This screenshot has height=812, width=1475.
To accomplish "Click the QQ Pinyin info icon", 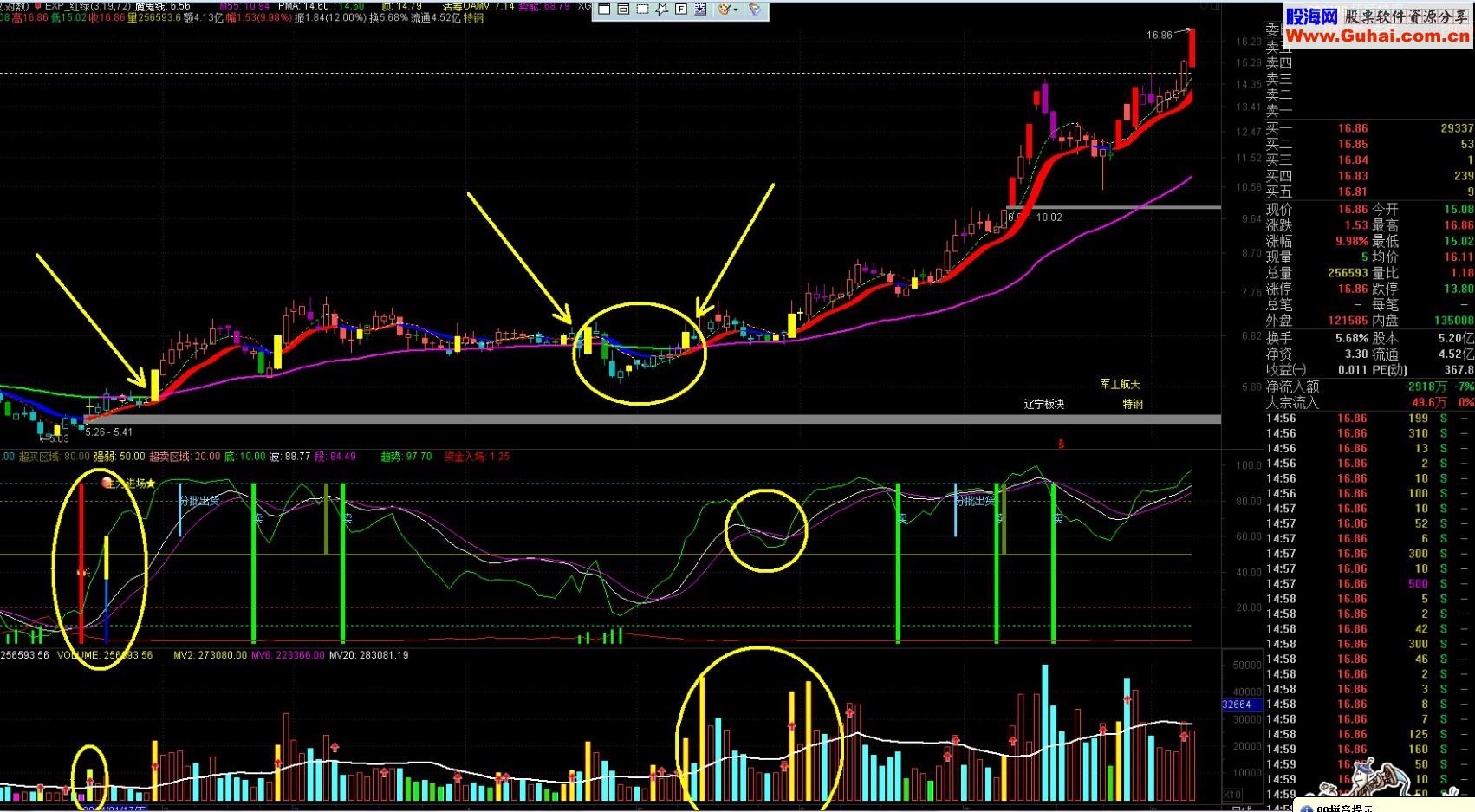I will 1306,808.
